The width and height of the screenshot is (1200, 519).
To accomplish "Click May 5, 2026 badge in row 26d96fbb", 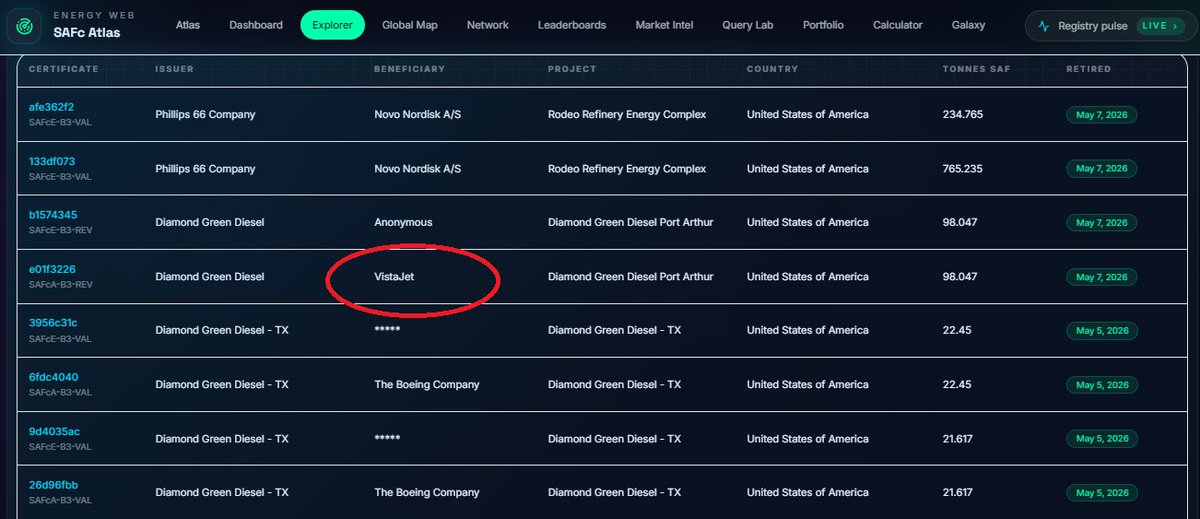I will (1101, 493).
